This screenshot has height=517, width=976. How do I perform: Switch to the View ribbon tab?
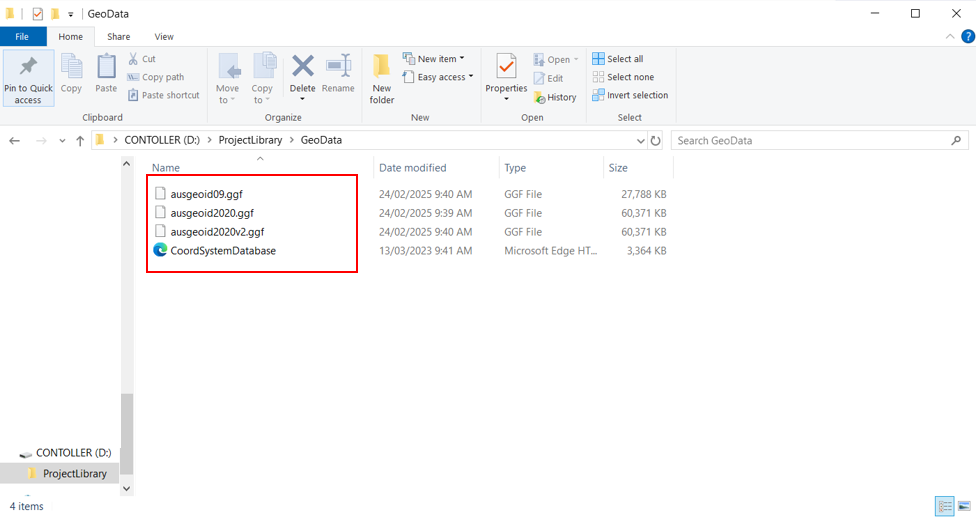(164, 37)
